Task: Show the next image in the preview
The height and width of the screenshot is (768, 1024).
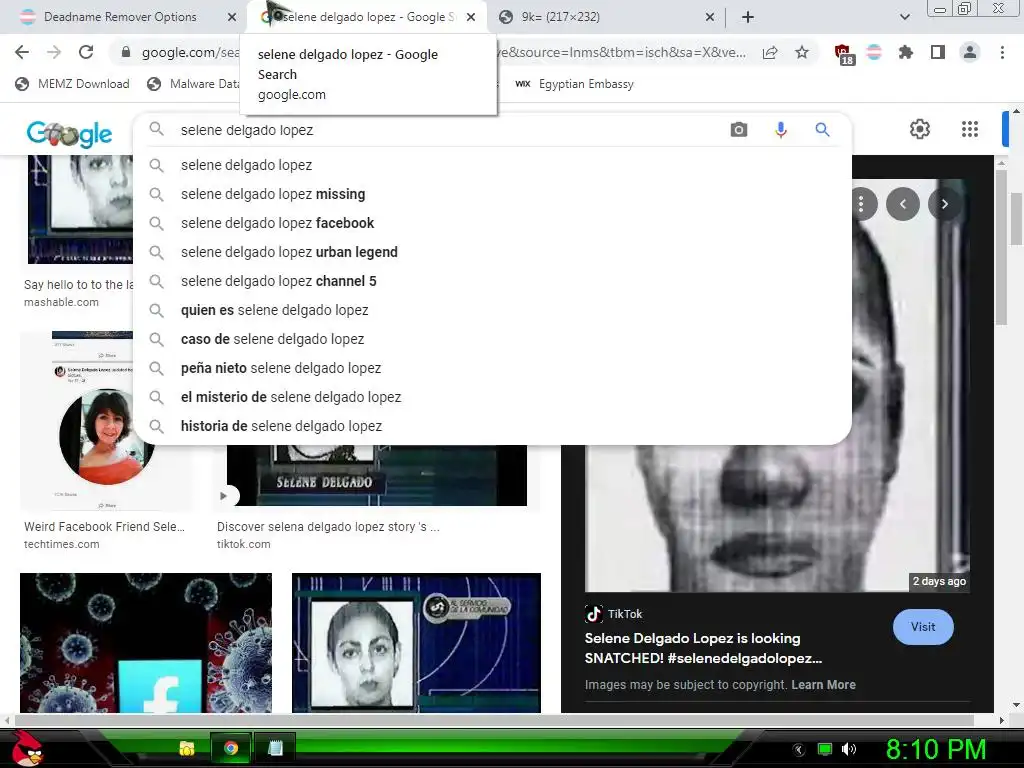Action: pyautogui.click(x=944, y=204)
